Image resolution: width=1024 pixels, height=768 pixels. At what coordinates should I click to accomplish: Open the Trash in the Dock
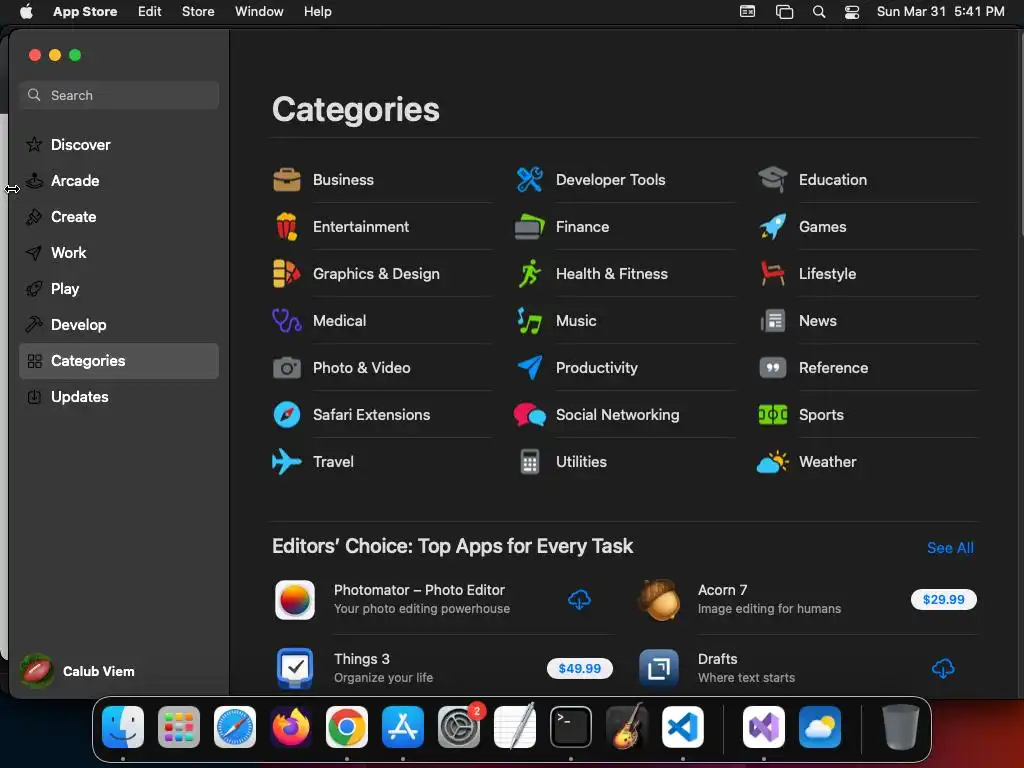901,727
